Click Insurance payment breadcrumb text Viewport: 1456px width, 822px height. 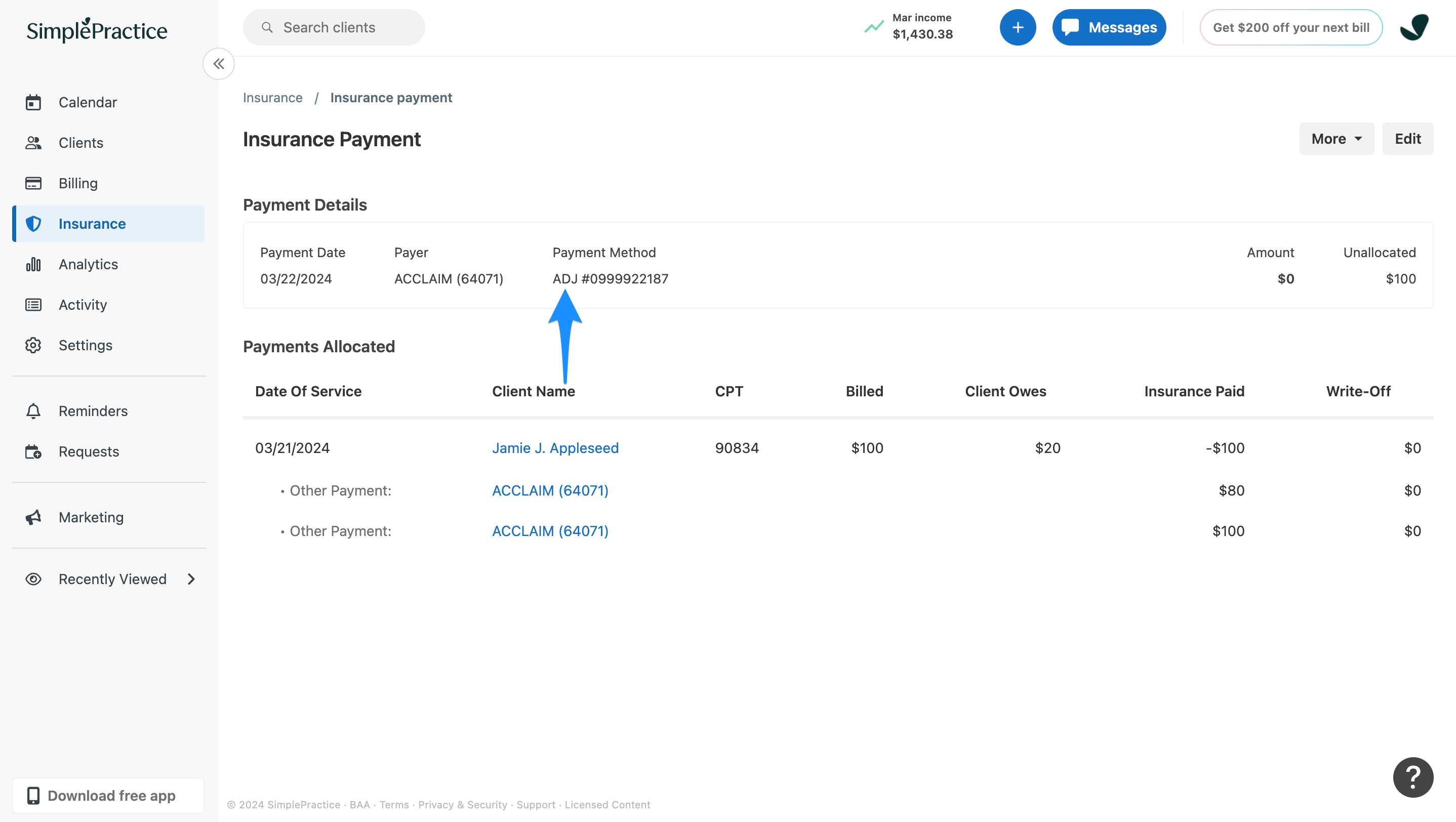click(391, 98)
